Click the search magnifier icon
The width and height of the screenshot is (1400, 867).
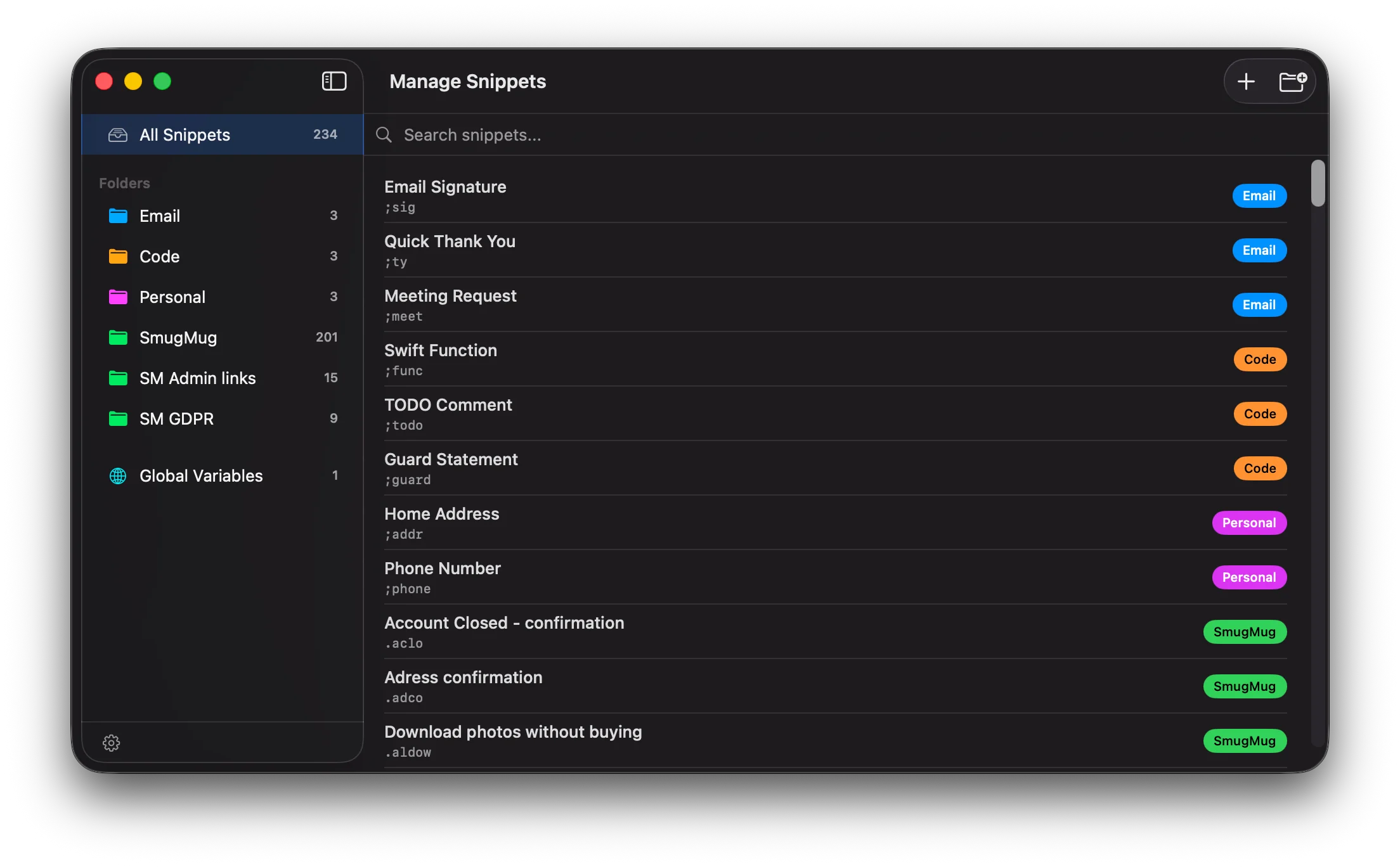pyautogui.click(x=383, y=135)
